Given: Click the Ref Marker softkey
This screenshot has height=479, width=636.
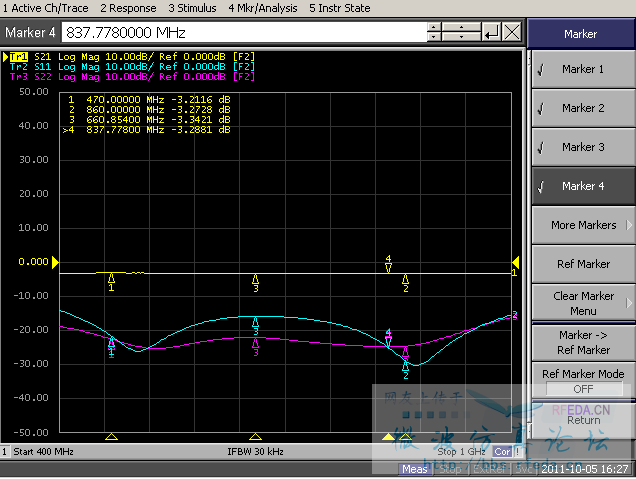Looking at the screenshot, I should click(x=583, y=264).
